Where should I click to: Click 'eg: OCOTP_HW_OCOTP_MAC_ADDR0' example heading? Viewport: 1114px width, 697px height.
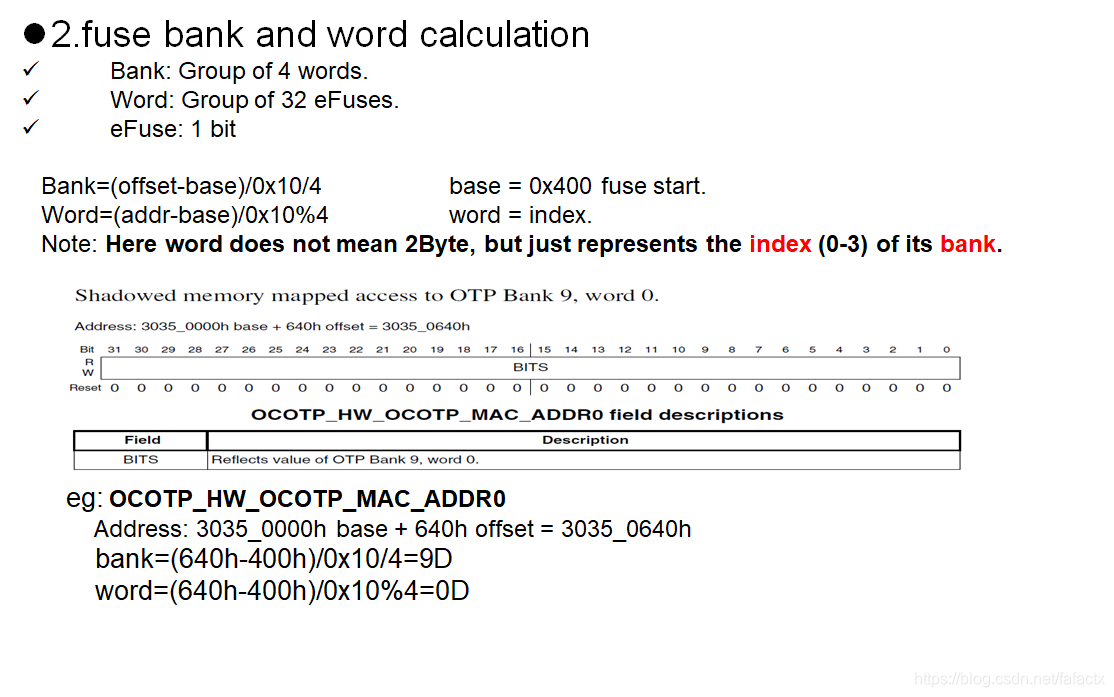tap(286, 499)
